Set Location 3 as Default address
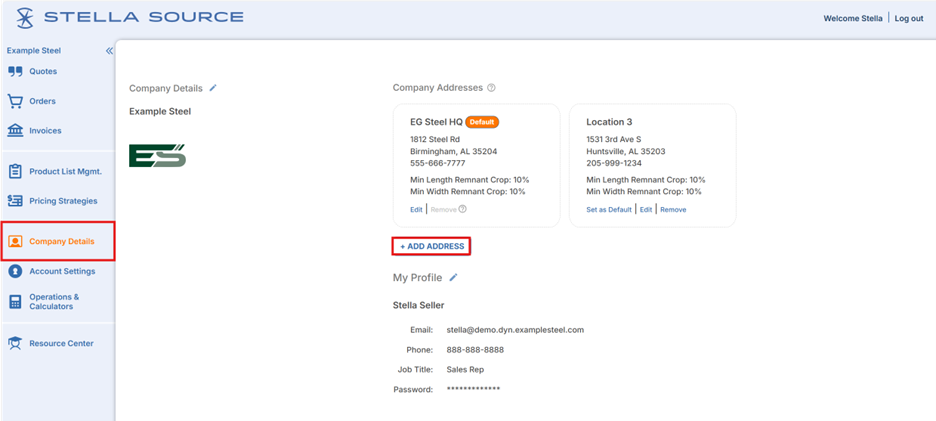 click(x=609, y=210)
